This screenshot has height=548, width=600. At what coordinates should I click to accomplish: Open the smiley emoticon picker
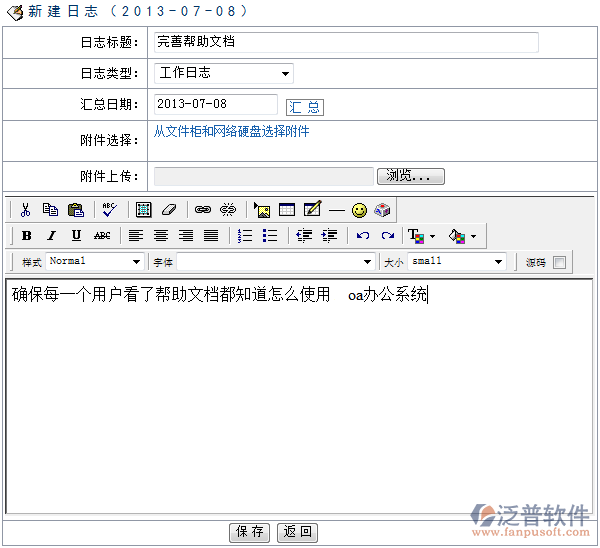tap(359, 210)
